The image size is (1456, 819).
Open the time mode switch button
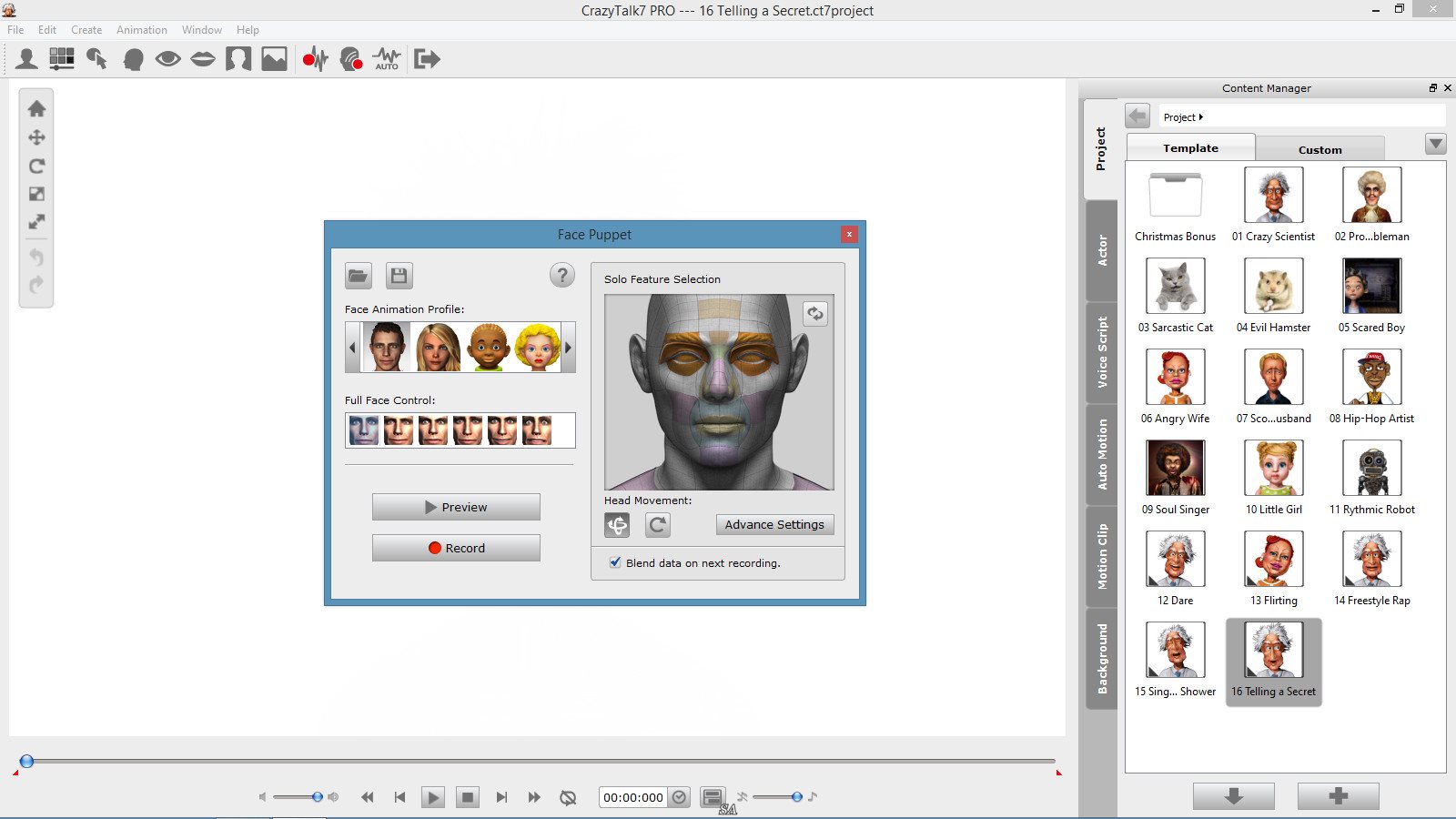coord(680,797)
